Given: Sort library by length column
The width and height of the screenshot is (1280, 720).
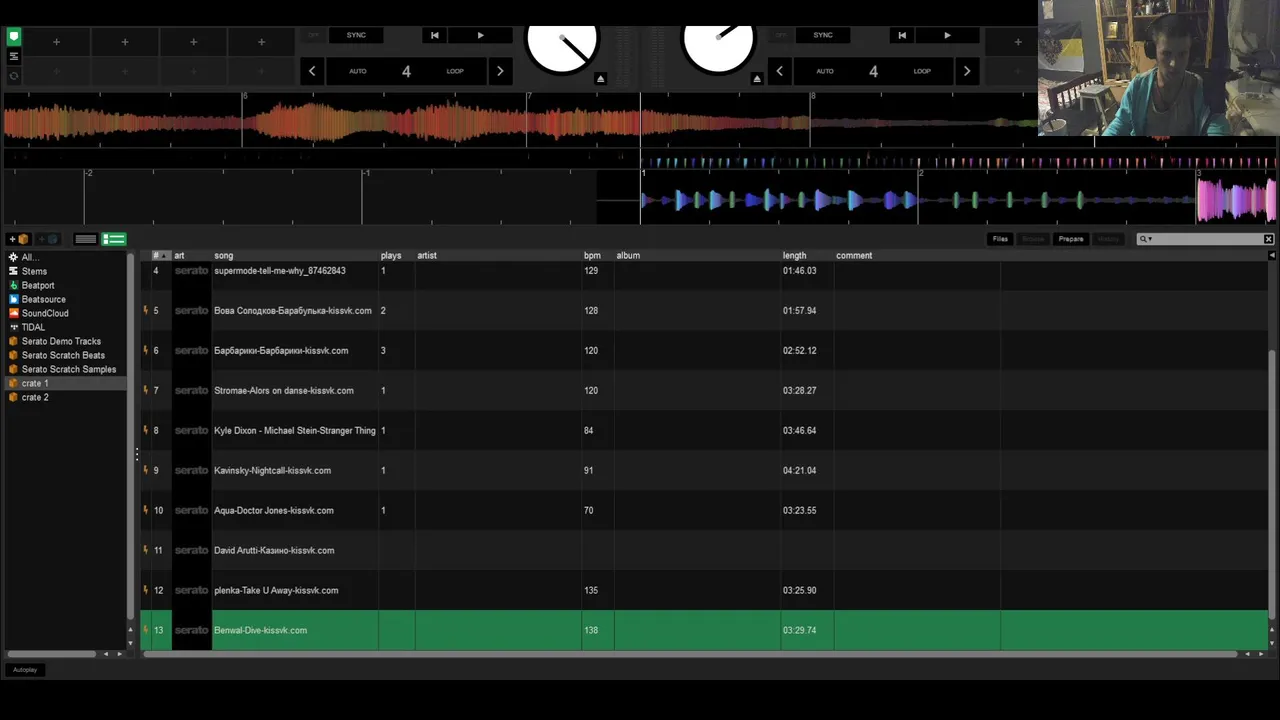Looking at the screenshot, I should 794,255.
